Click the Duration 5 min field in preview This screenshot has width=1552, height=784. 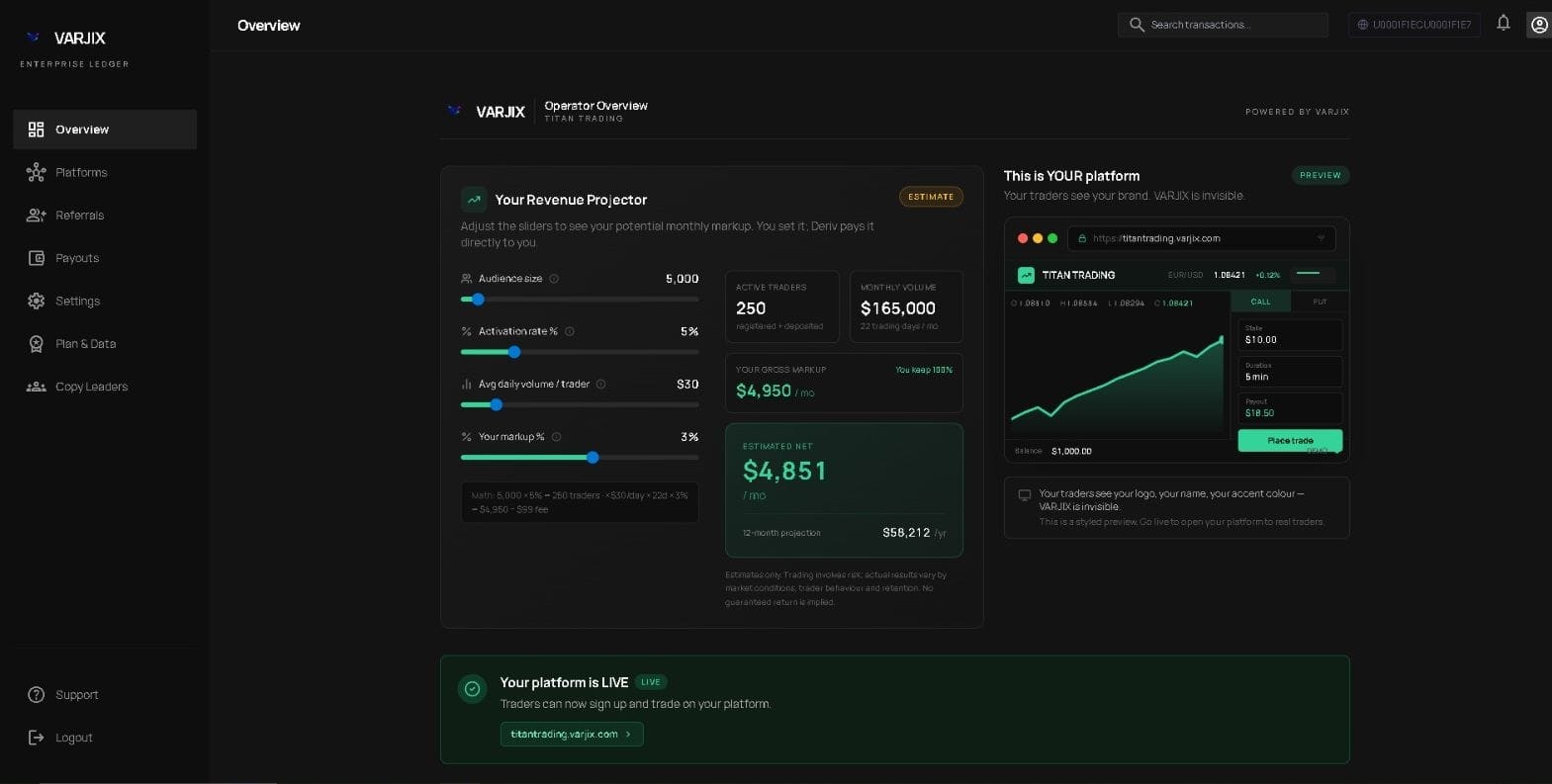tap(1290, 372)
